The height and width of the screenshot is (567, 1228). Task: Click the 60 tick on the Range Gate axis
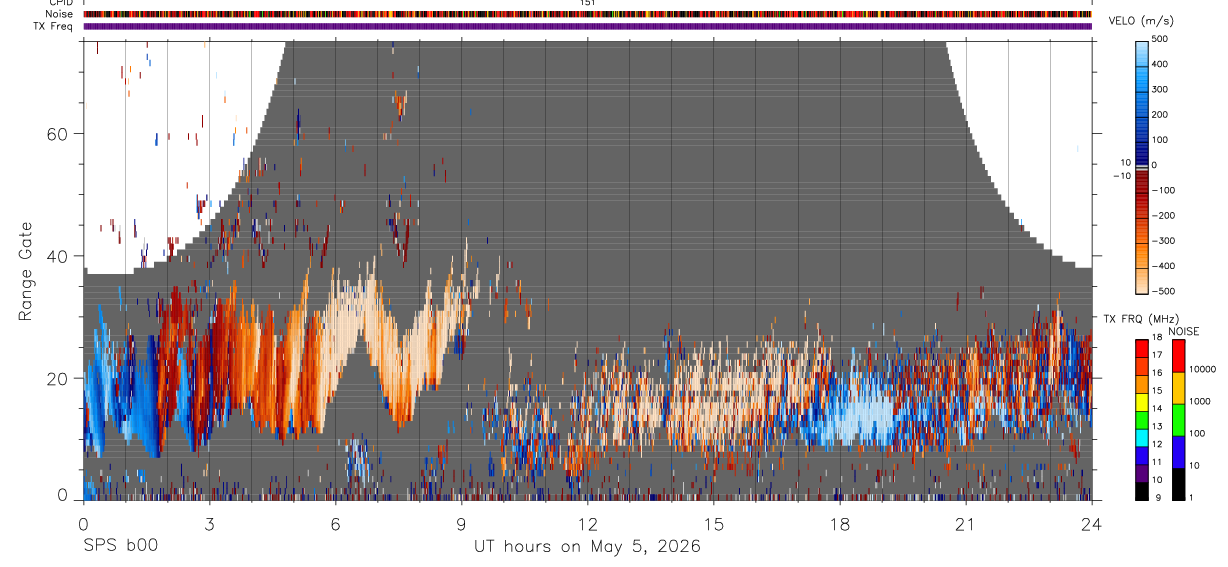tap(58, 133)
